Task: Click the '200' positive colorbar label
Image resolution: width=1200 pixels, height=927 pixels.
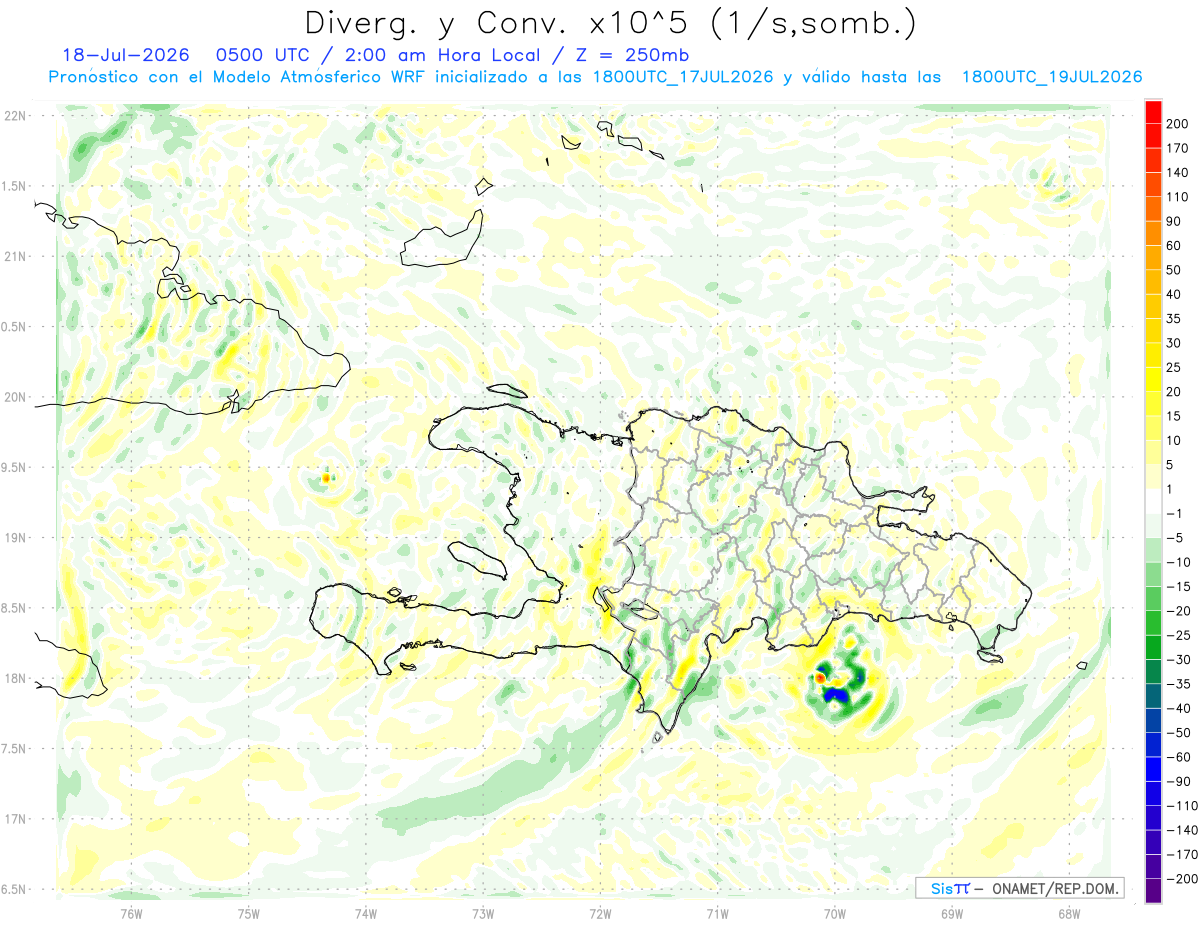Action: coord(1177,123)
